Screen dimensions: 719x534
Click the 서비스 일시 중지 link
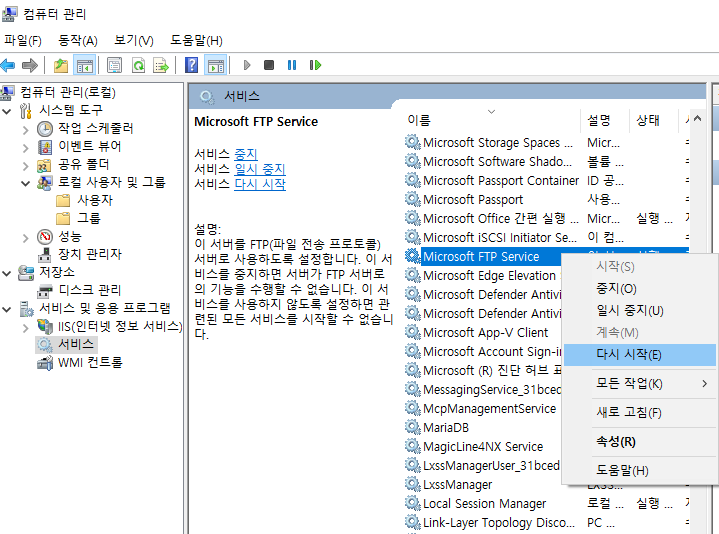click(260, 169)
